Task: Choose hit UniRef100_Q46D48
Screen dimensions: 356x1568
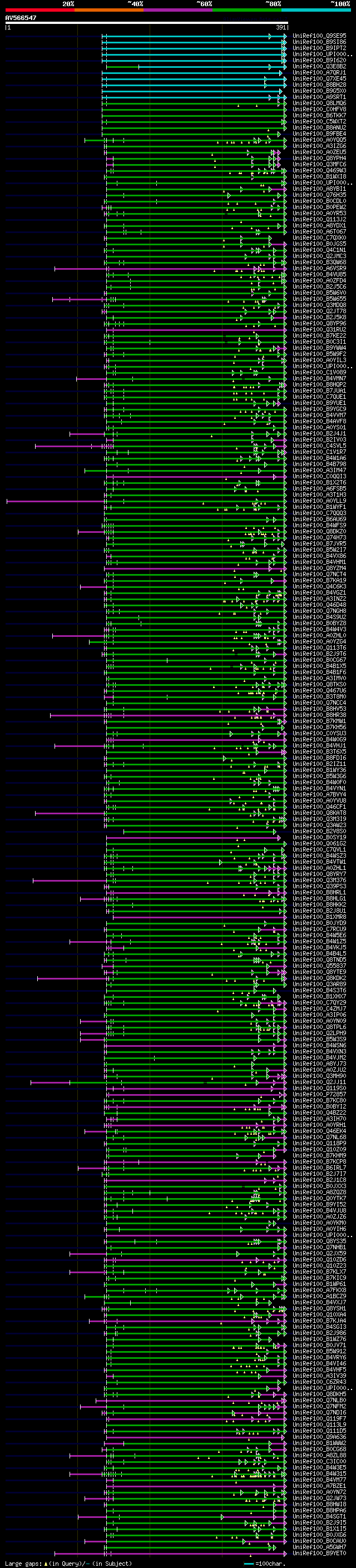Action: [x=319, y=605]
